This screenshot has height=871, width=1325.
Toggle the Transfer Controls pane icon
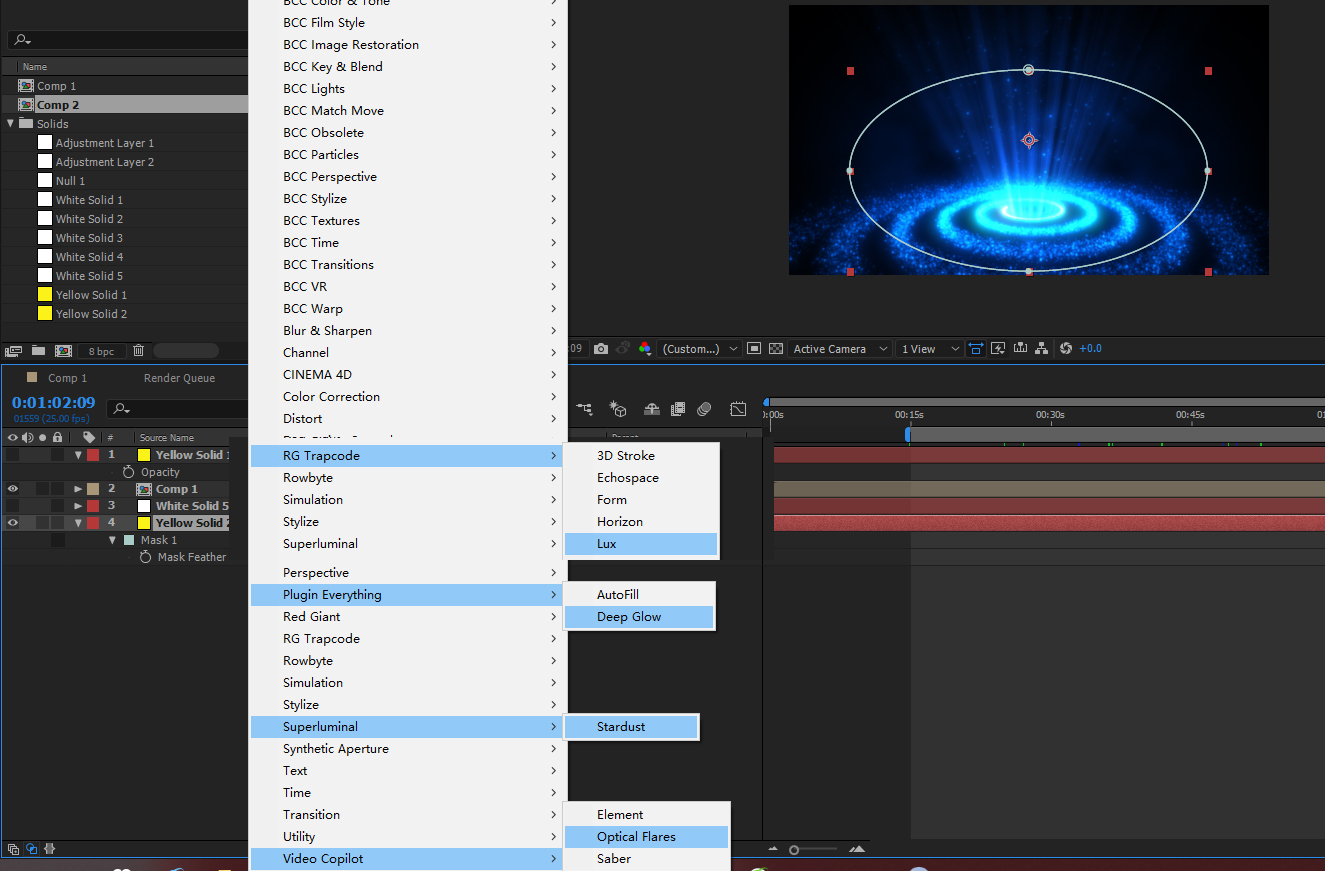pyautogui.click(x=31, y=849)
